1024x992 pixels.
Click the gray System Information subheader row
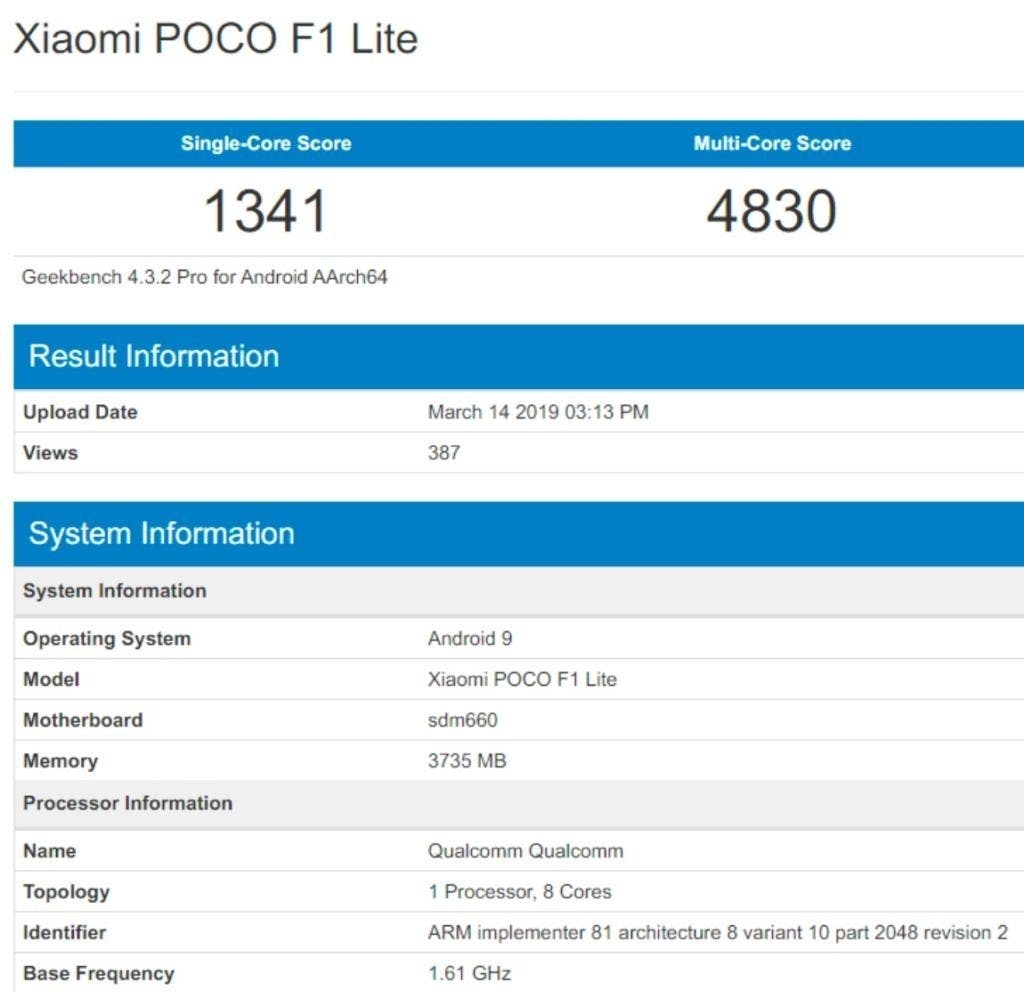click(x=115, y=591)
